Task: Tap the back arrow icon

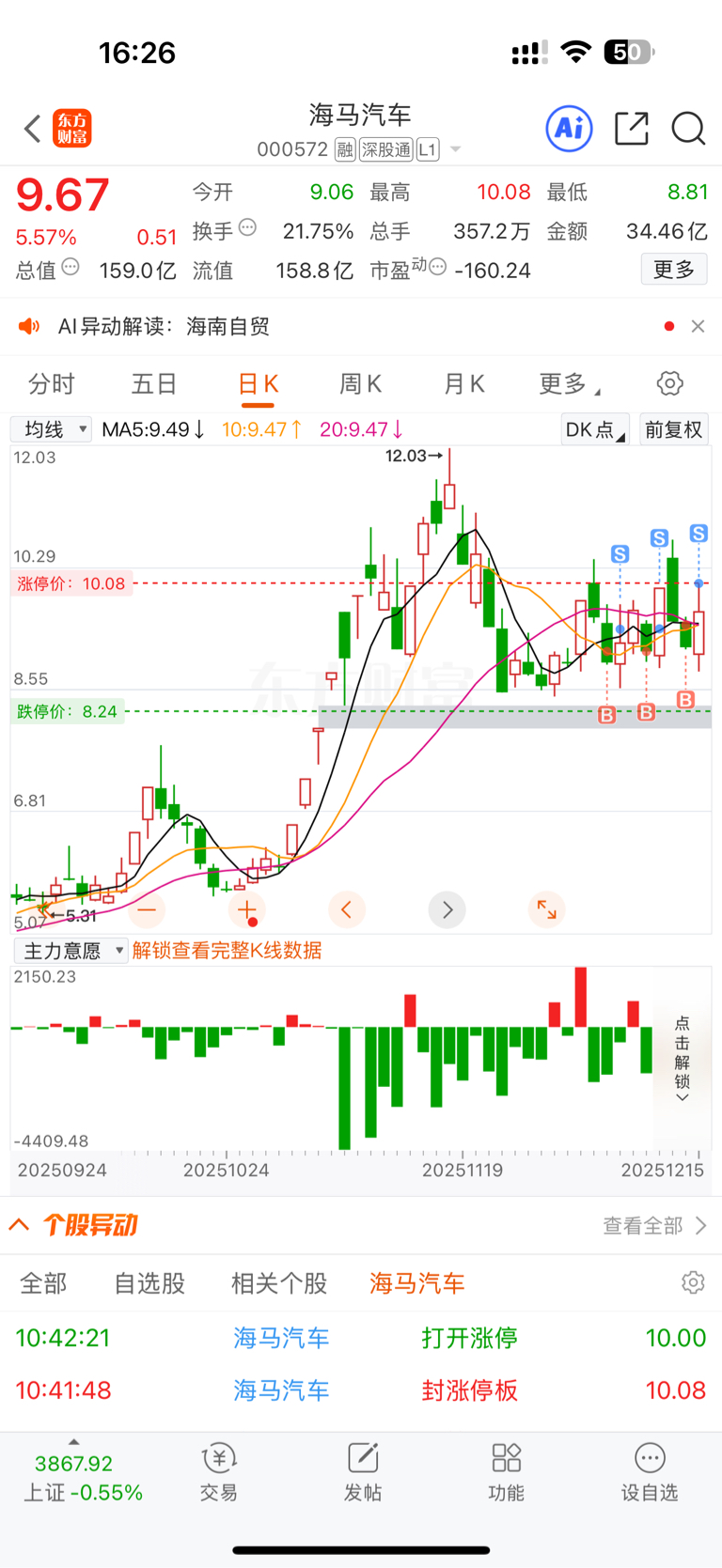Action: click(33, 129)
